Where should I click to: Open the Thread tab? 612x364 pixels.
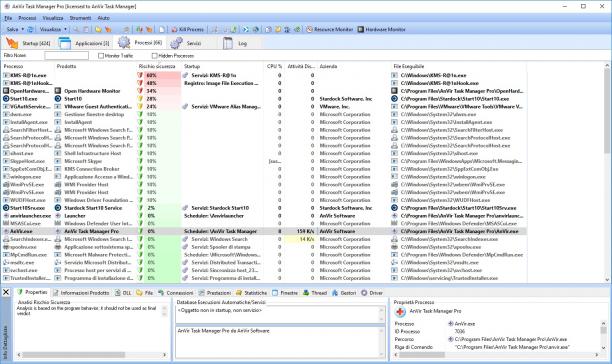(x=315, y=293)
